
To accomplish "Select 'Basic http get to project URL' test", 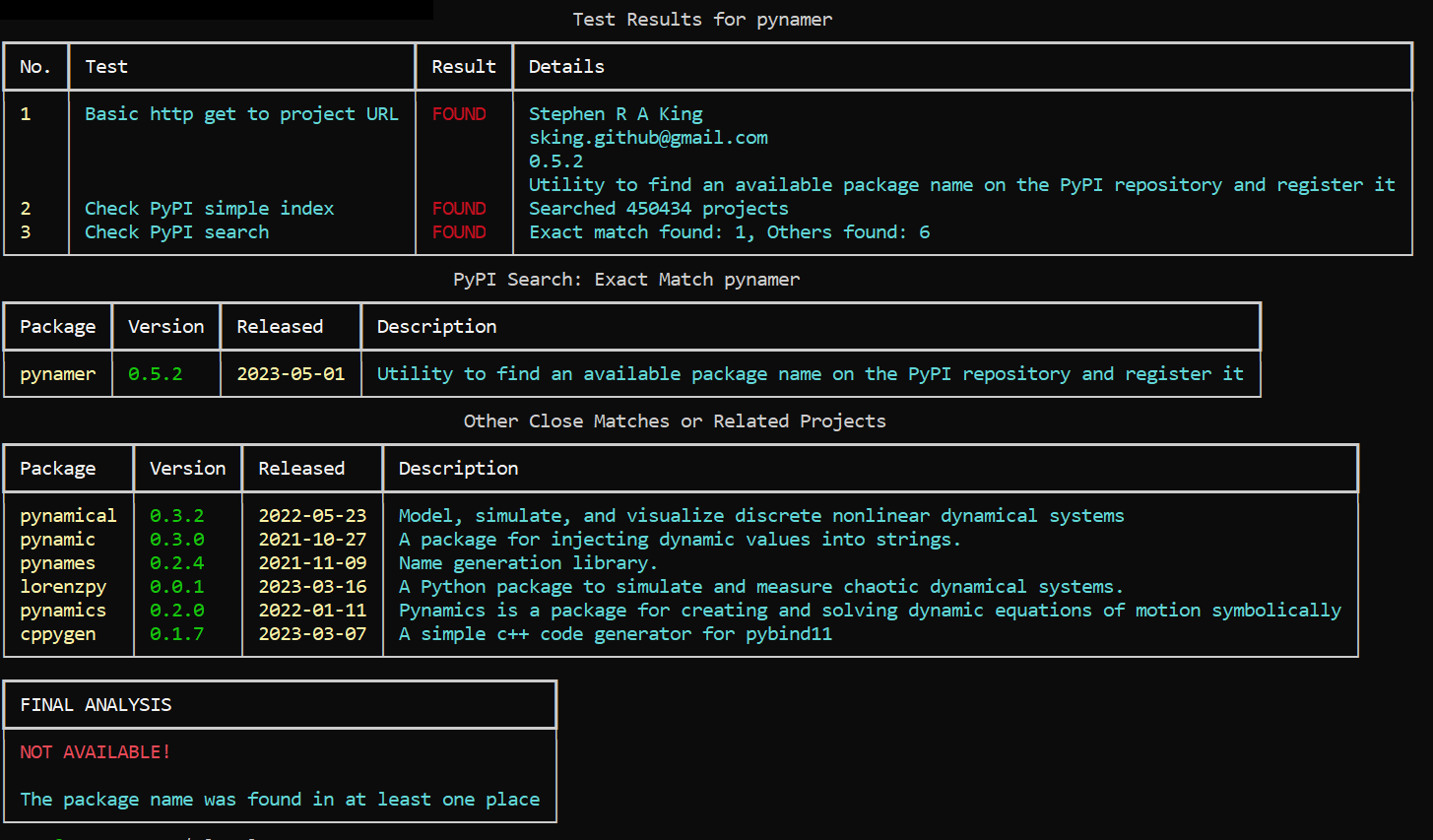I will [x=241, y=114].
